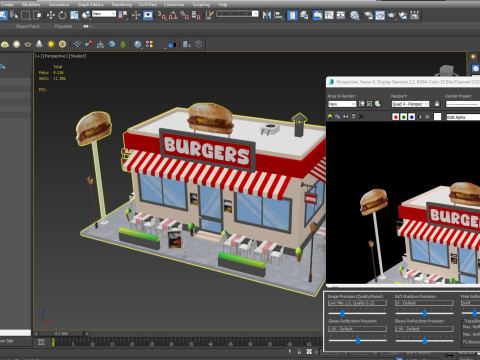
Task: Toggle green channel in render window
Action: (x=403, y=116)
